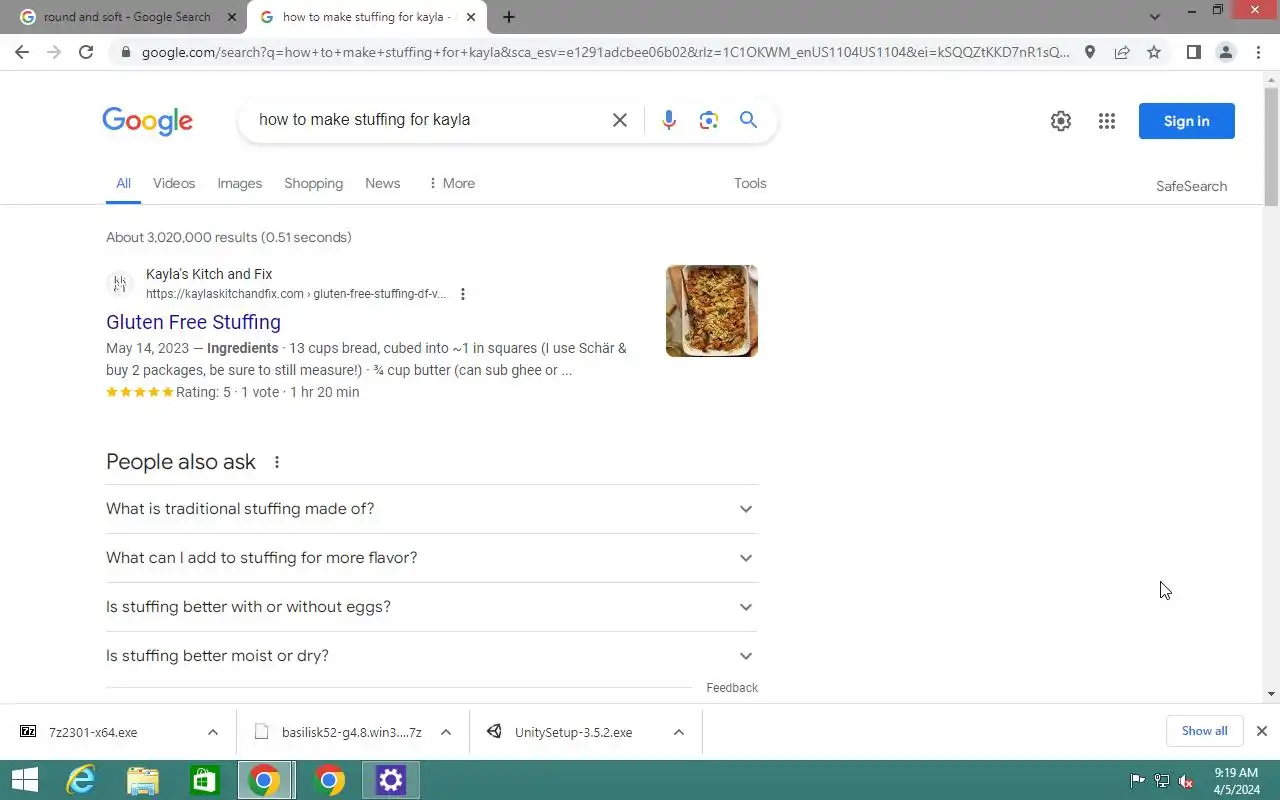
Task: Open the three-dot menu beside Kayla's Kitch result
Action: click(x=462, y=294)
